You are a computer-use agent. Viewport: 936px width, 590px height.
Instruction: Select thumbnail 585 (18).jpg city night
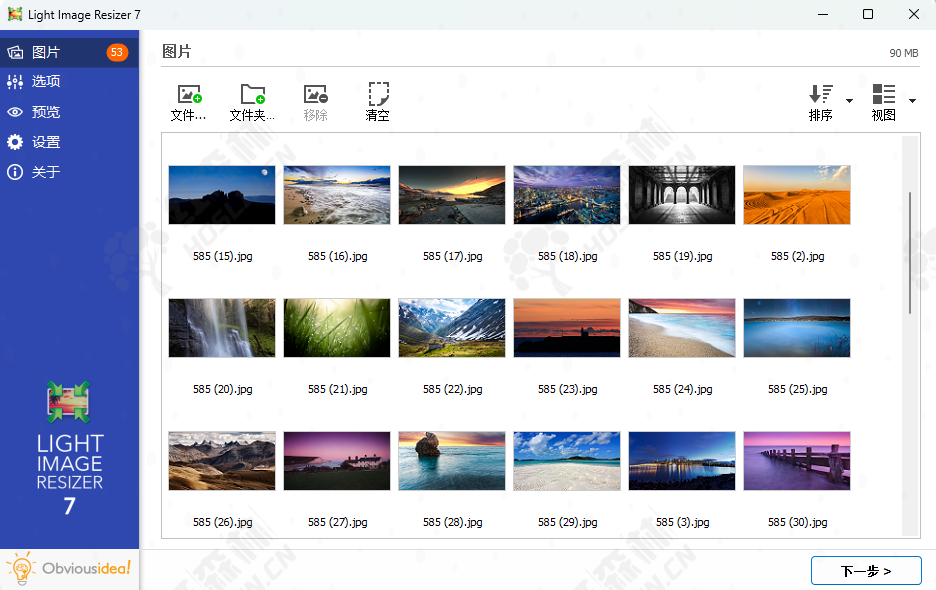(567, 195)
